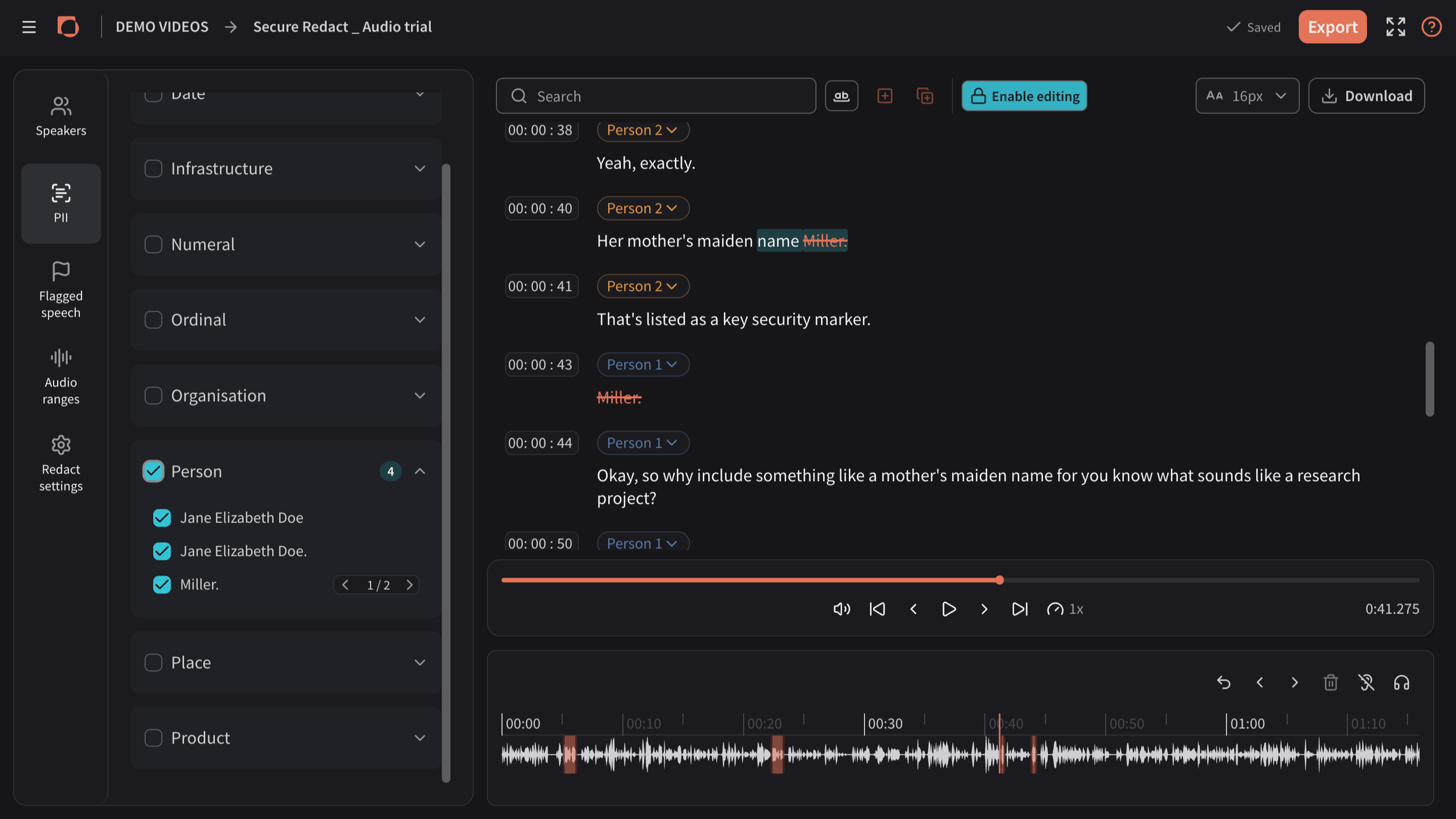Image resolution: width=1456 pixels, height=819 pixels.
Task: Skip to start of audio
Action: click(x=877, y=609)
